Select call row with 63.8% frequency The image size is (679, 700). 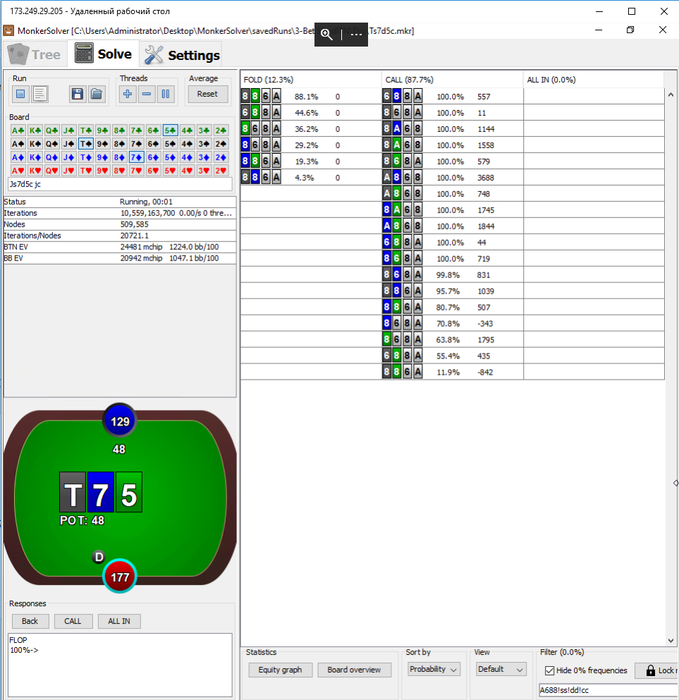point(452,340)
